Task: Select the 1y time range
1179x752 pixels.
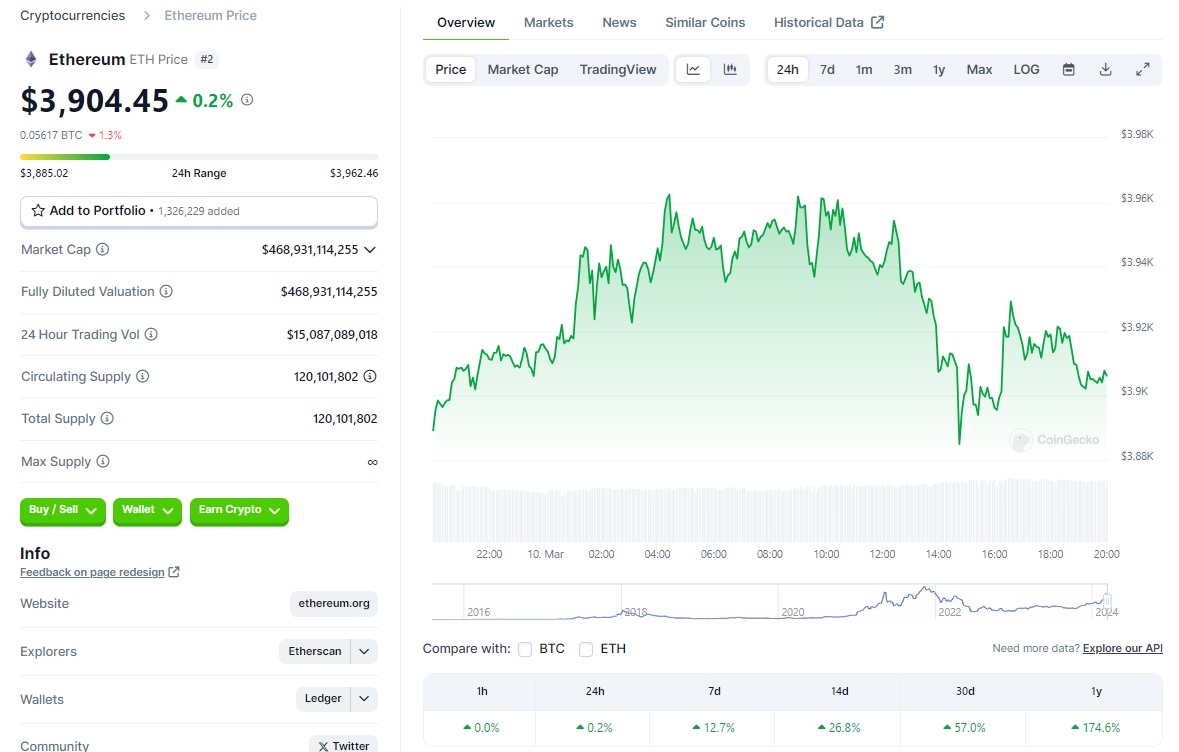Action: point(939,70)
